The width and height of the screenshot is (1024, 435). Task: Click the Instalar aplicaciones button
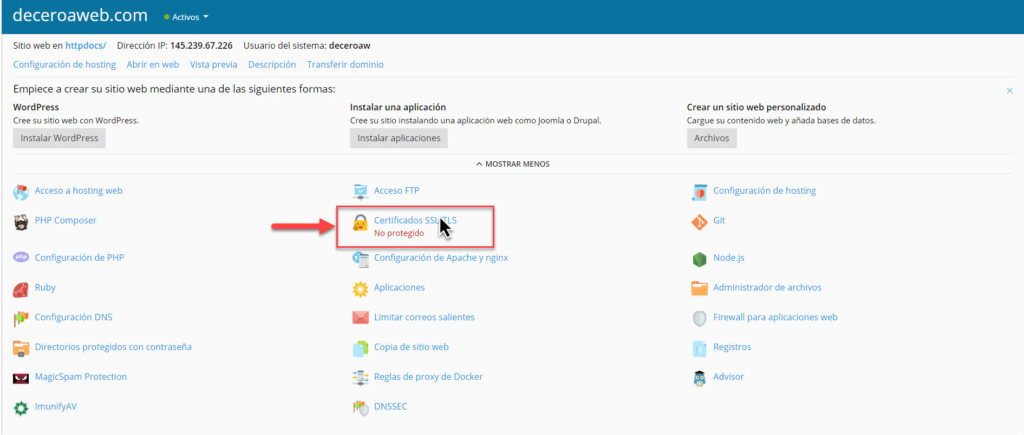click(x=399, y=138)
